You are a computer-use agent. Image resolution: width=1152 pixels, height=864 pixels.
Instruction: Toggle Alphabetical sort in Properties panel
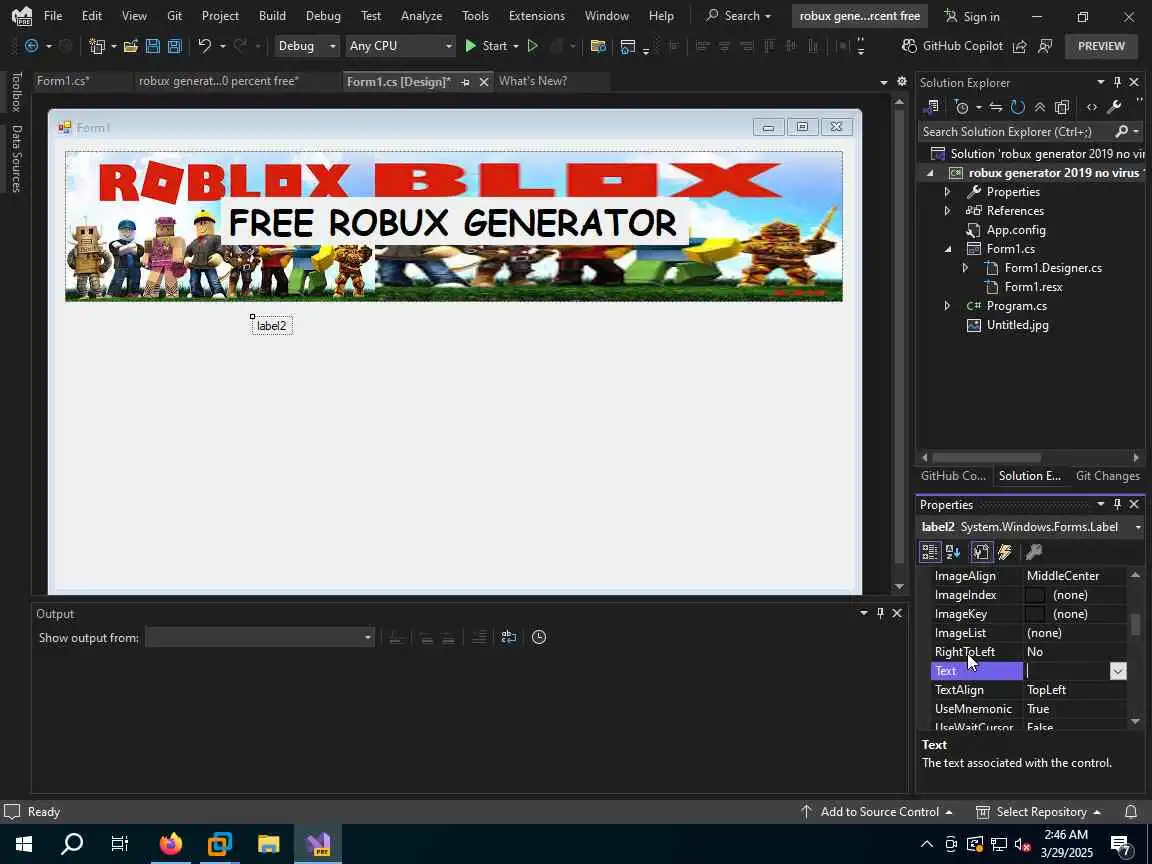[x=953, y=552]
